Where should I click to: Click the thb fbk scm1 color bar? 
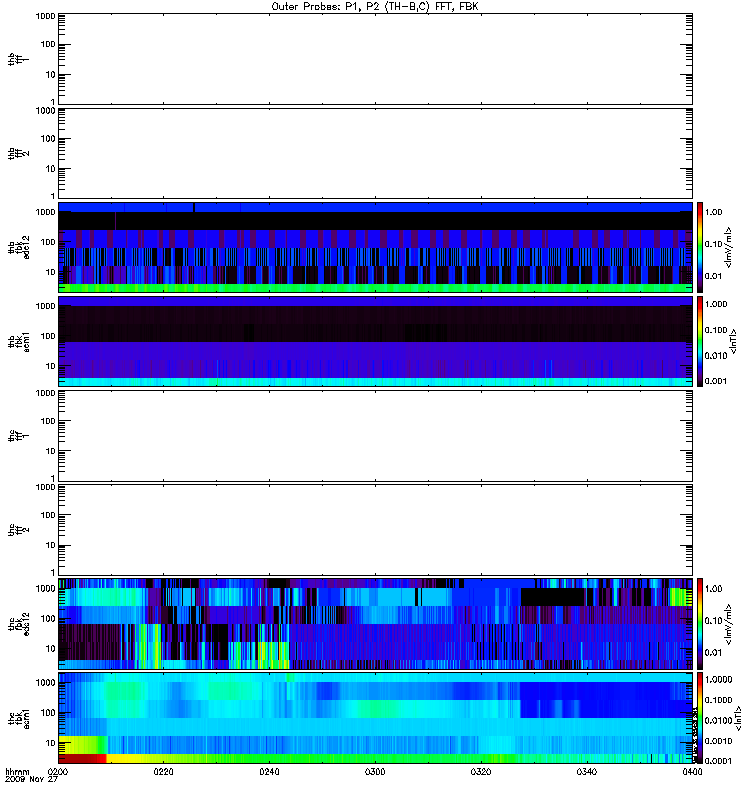(700, 341)
